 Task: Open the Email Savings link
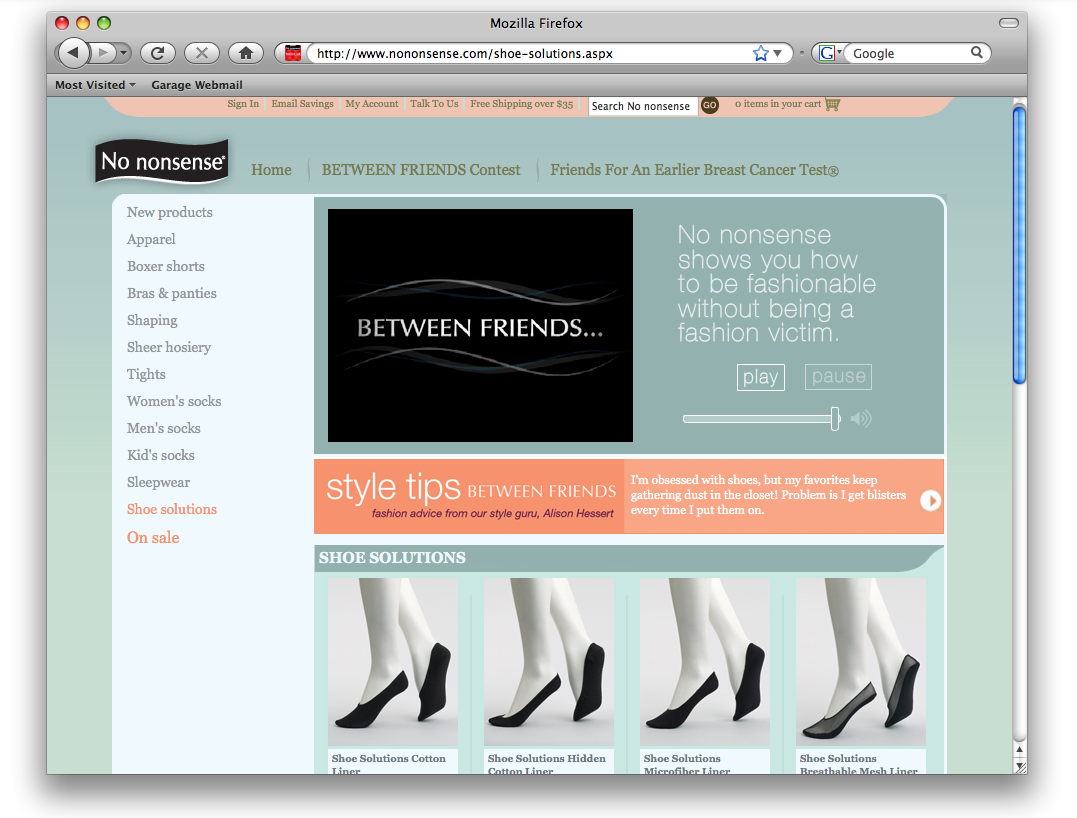pyautogui.click(x=302, y=104)
